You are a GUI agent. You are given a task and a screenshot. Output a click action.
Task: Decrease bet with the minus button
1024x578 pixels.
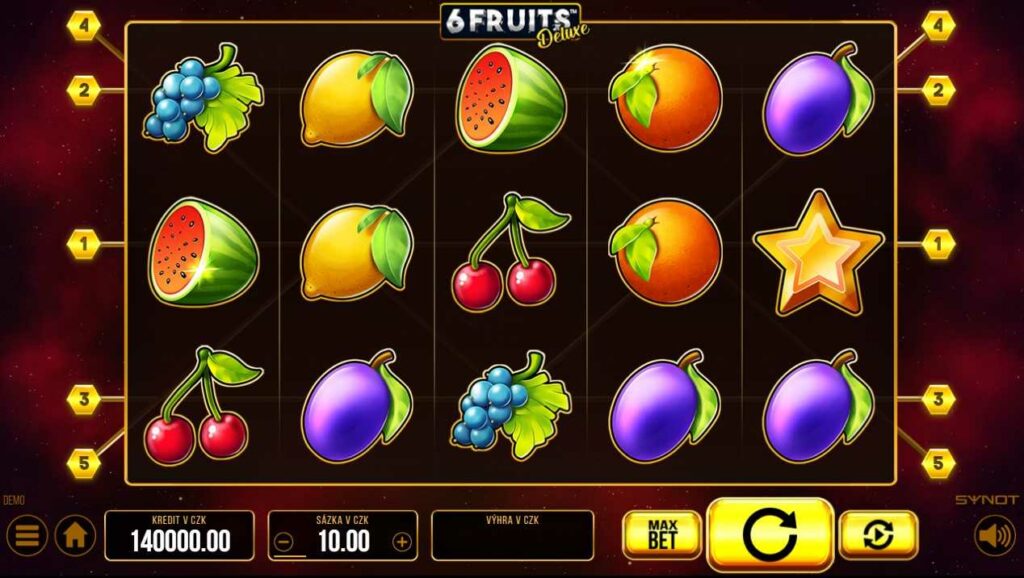pyautogui.click(x=283, y=541)
